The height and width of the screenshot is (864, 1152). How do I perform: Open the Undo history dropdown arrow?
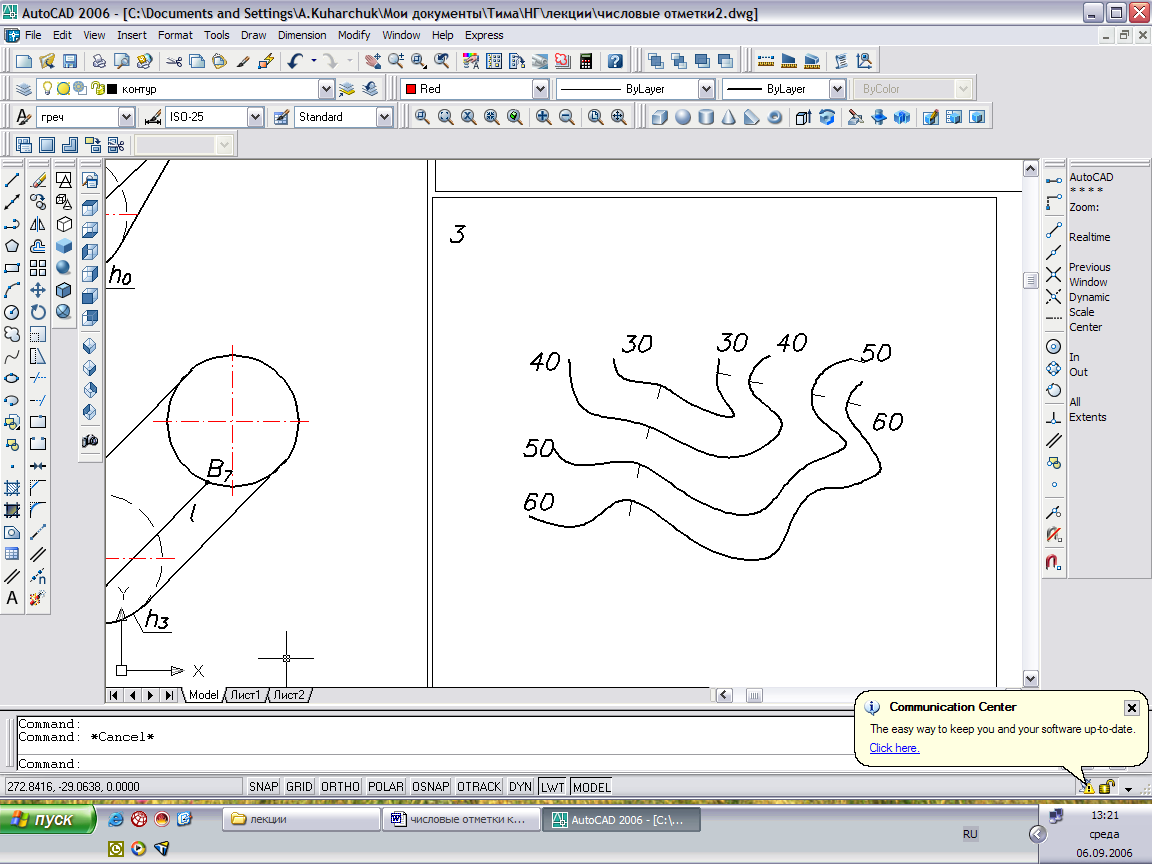click(314, 61)
